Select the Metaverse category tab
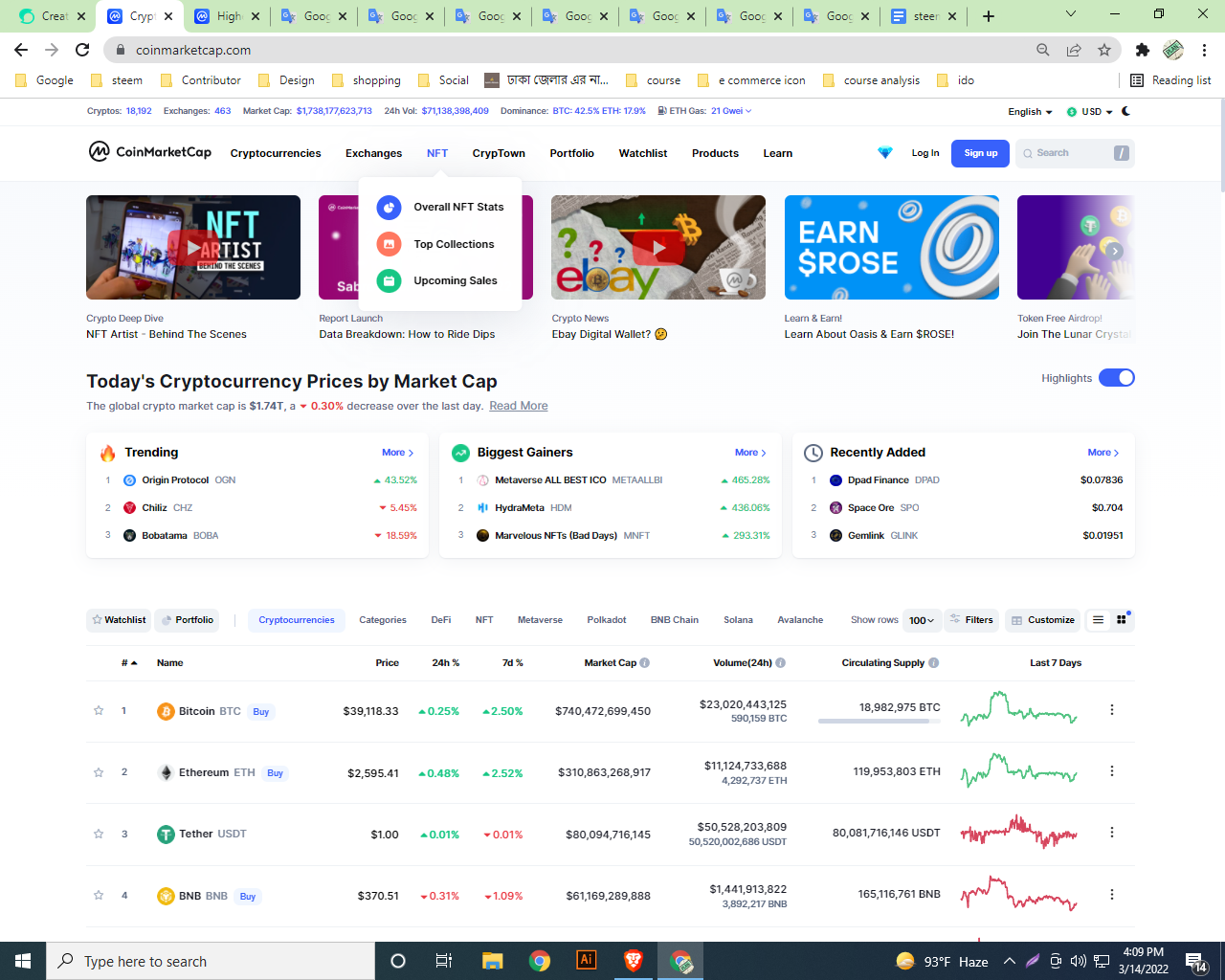 tap(540, 620)
